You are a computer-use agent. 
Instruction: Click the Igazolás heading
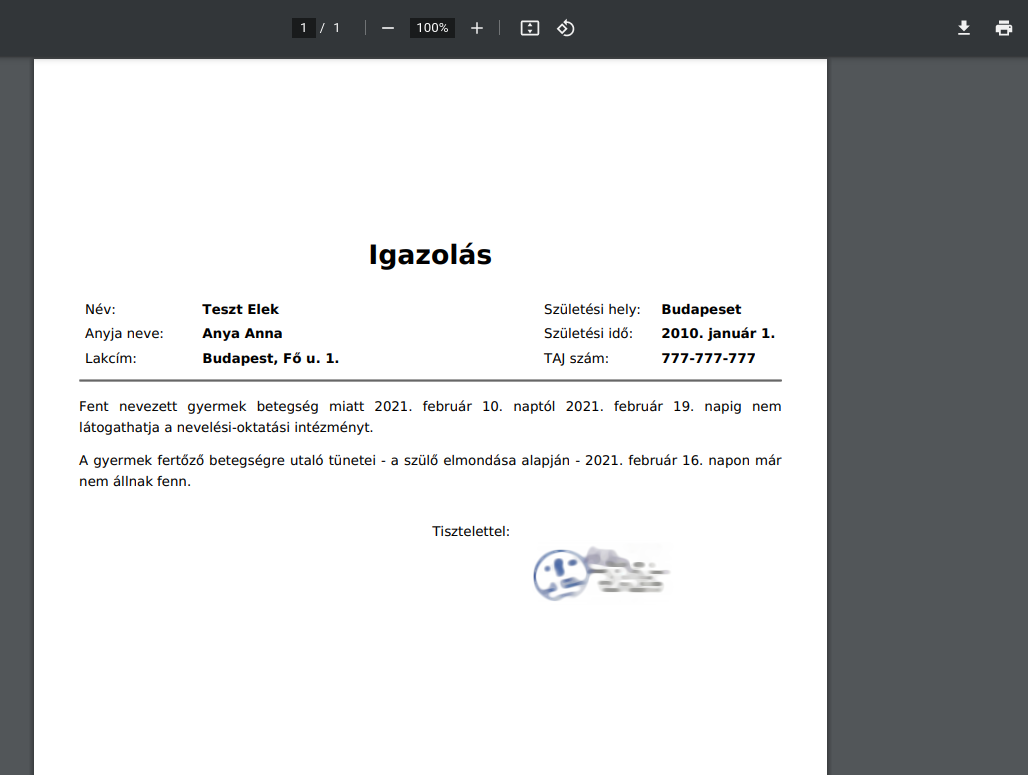coord(430,255)
